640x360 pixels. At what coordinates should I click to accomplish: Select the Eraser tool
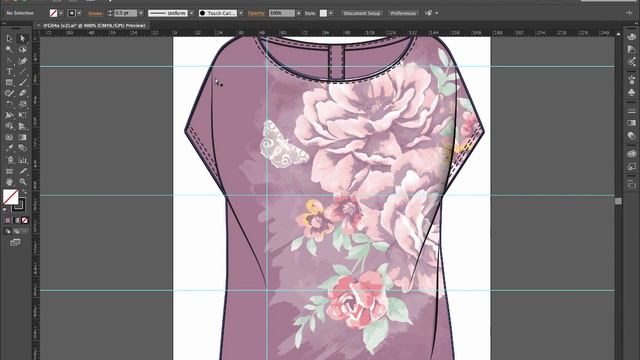(22, 93)
